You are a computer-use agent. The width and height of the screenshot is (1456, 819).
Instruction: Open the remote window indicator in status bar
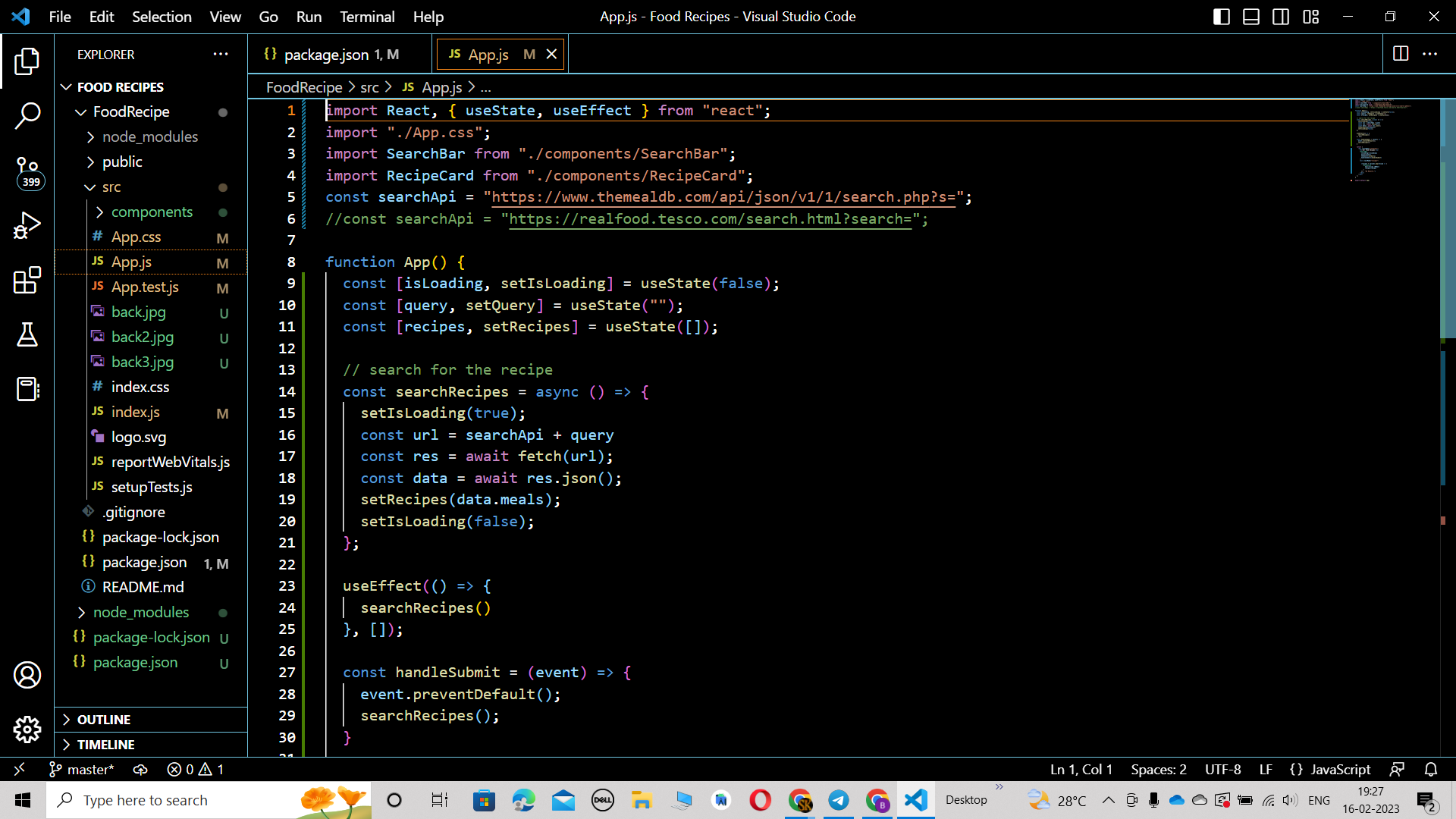(20, 769)
